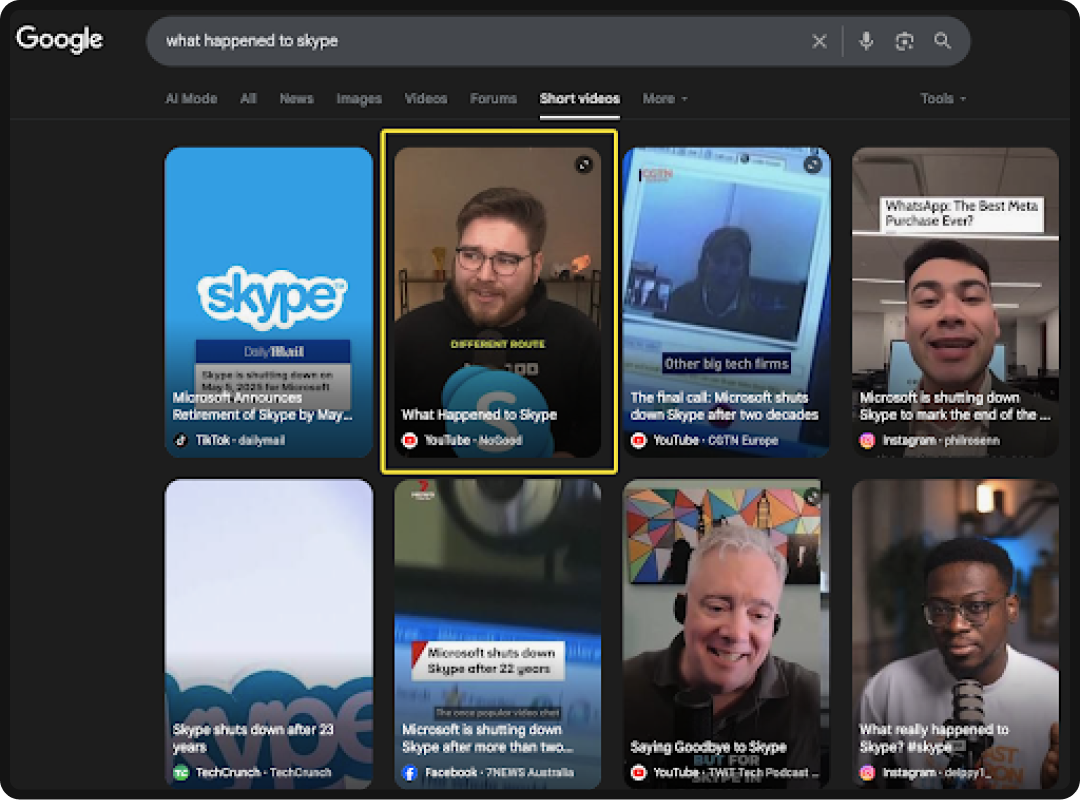Click the Facebook icon on the 7NEWS Australia video
Image resolution: width=1080 pixels, height=800 pixels.
click(x=408, y=771)
